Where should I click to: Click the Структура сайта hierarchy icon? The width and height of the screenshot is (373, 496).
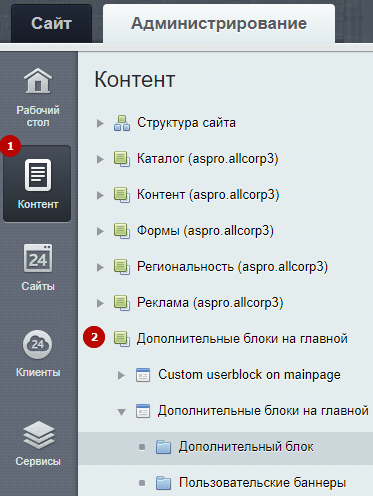[x=122, y=123]
